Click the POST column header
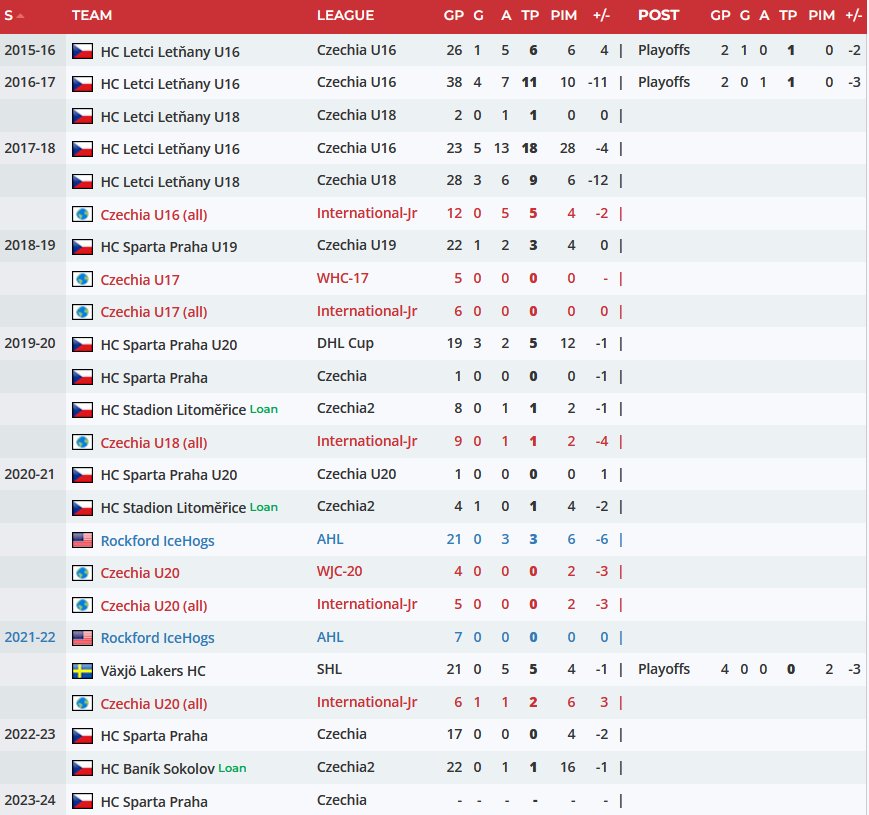This screenshot has height=815, width=869. 658,16
